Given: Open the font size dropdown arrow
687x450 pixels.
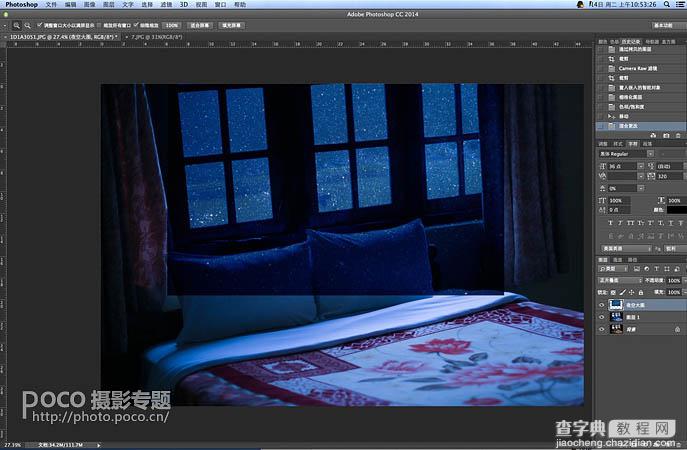Looking at the screenshot, I should coord(641,167).
